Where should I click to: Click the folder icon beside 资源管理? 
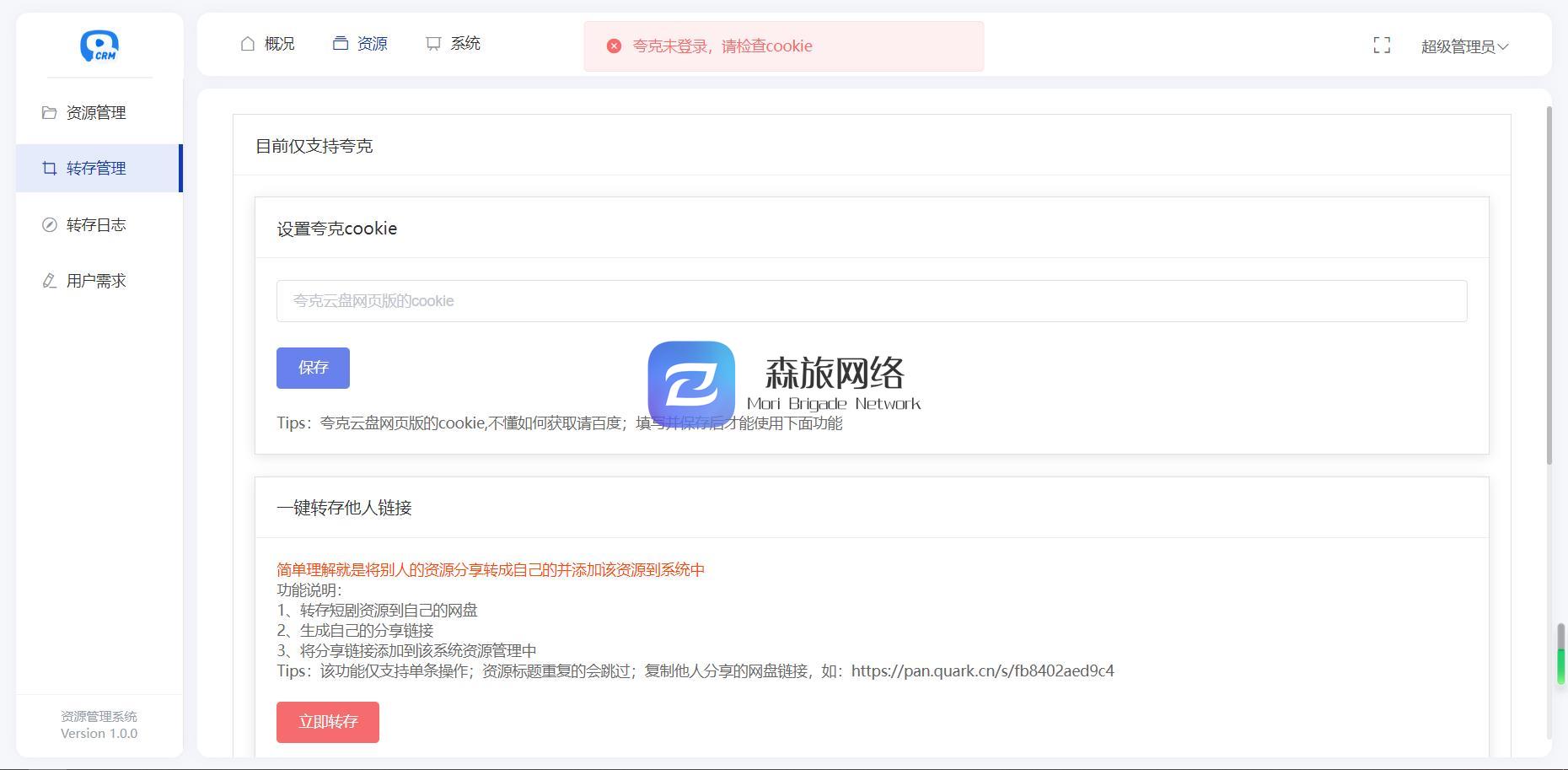pos(50,112)
